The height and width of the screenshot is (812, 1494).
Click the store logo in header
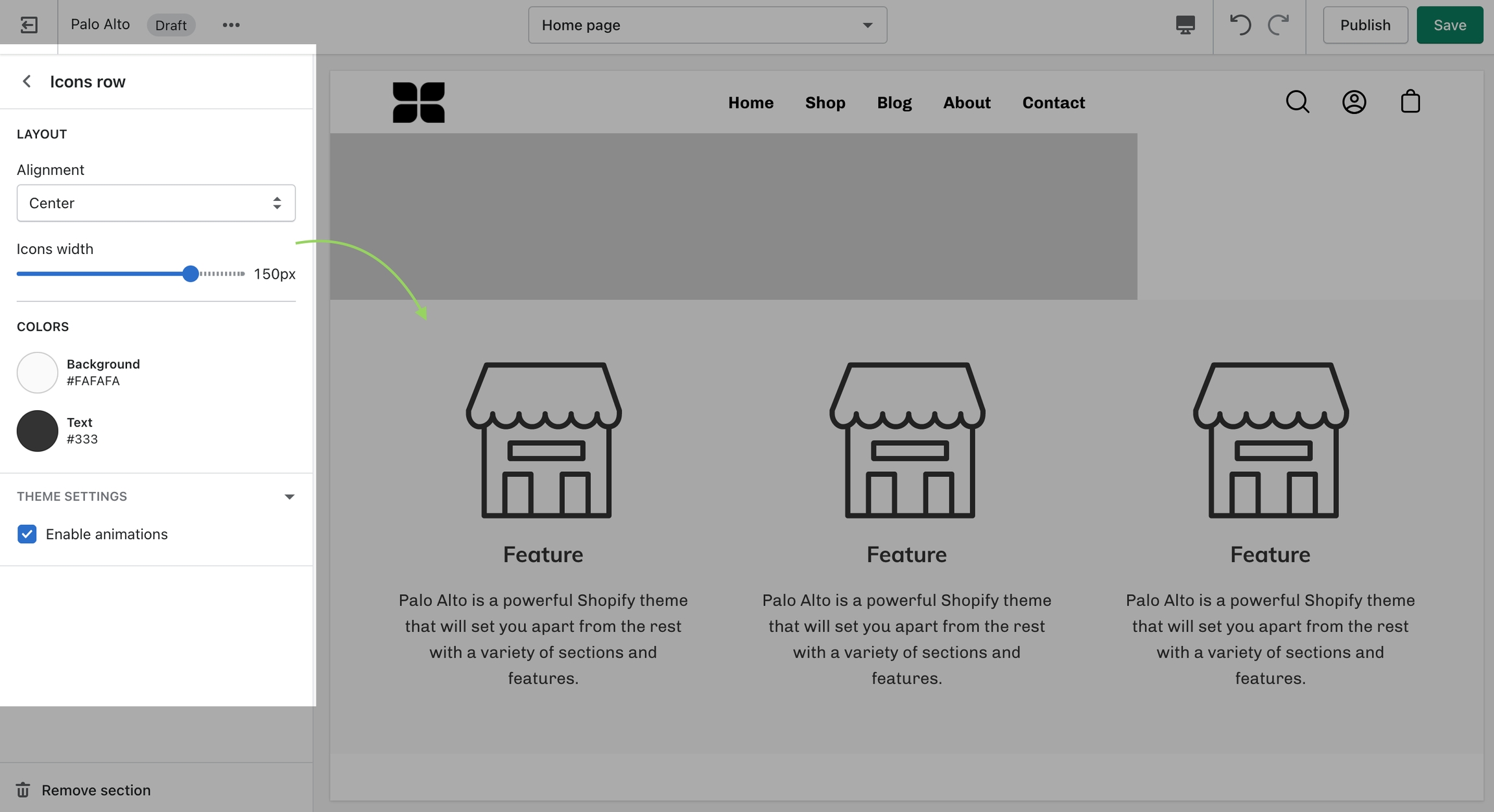click(x=419, y=102)
